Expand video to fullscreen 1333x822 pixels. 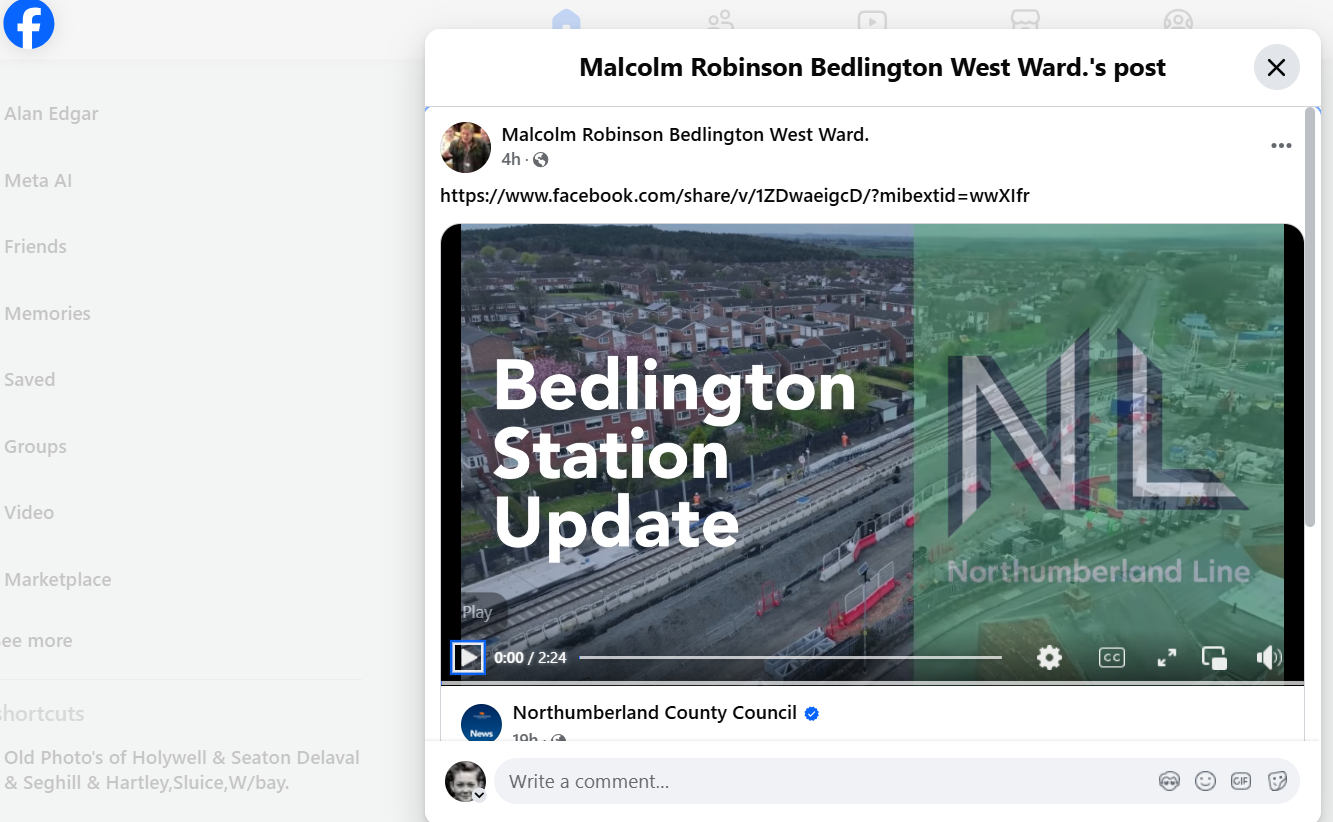click(x=1166, y=657)
